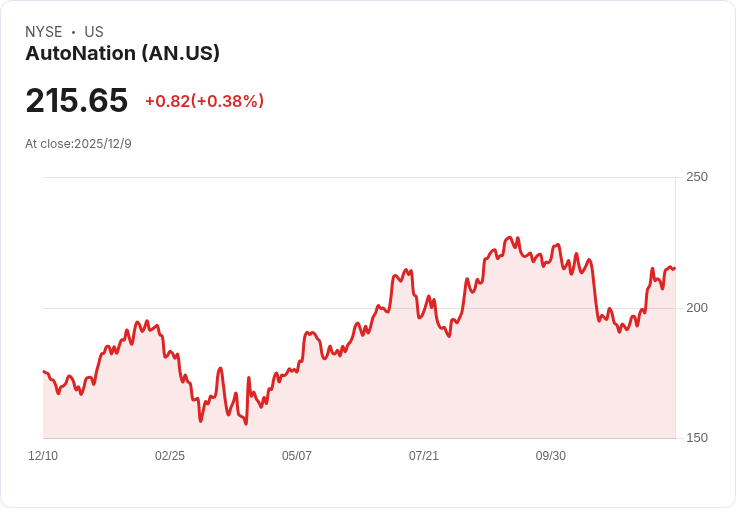Click the 250 y-axis label
Viewport: 736px width, 508px height.
(x=697, y=177)
